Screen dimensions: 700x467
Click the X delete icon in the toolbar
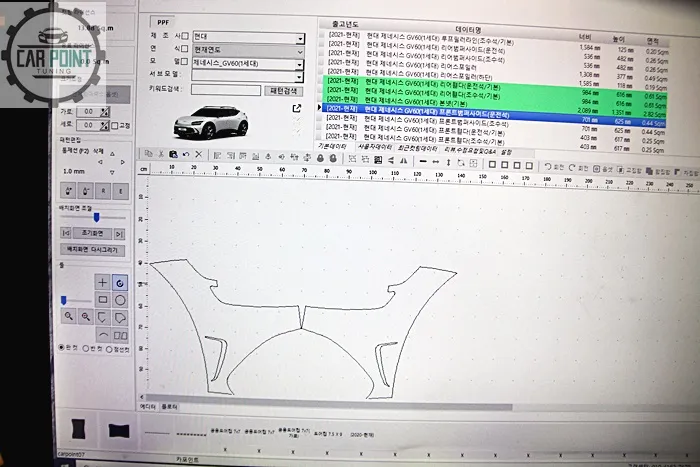click(199, 154)
